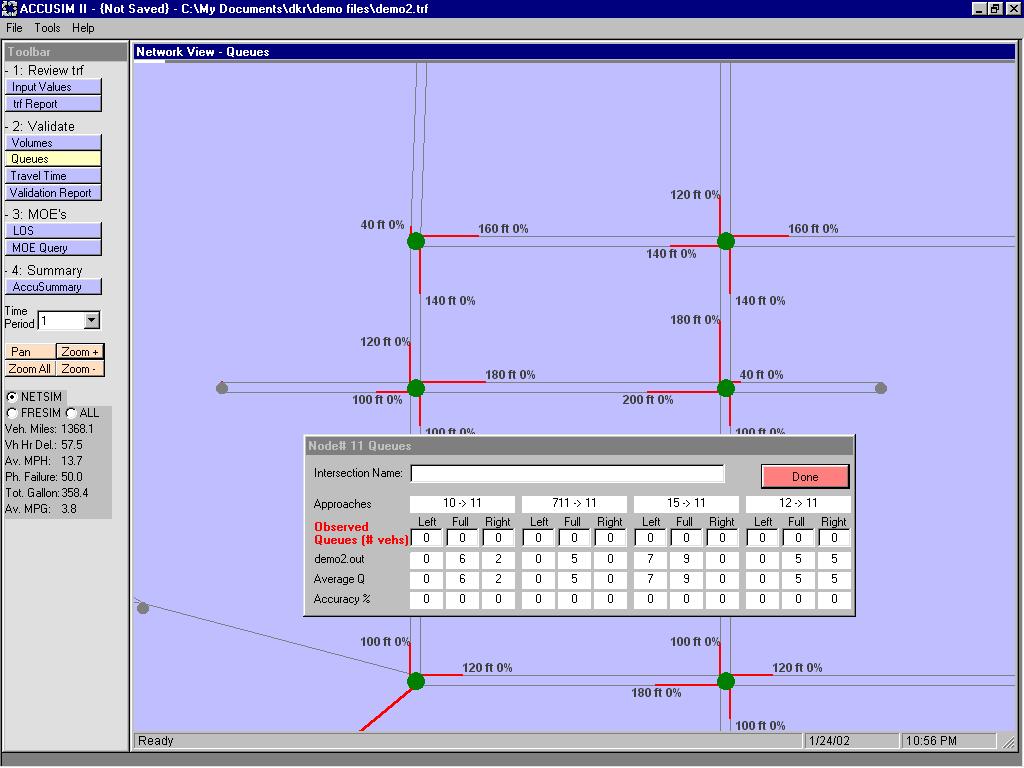The height and width of the screenshot is (768, 1024).
Task: Open the File menu
Action: (14, 28)
